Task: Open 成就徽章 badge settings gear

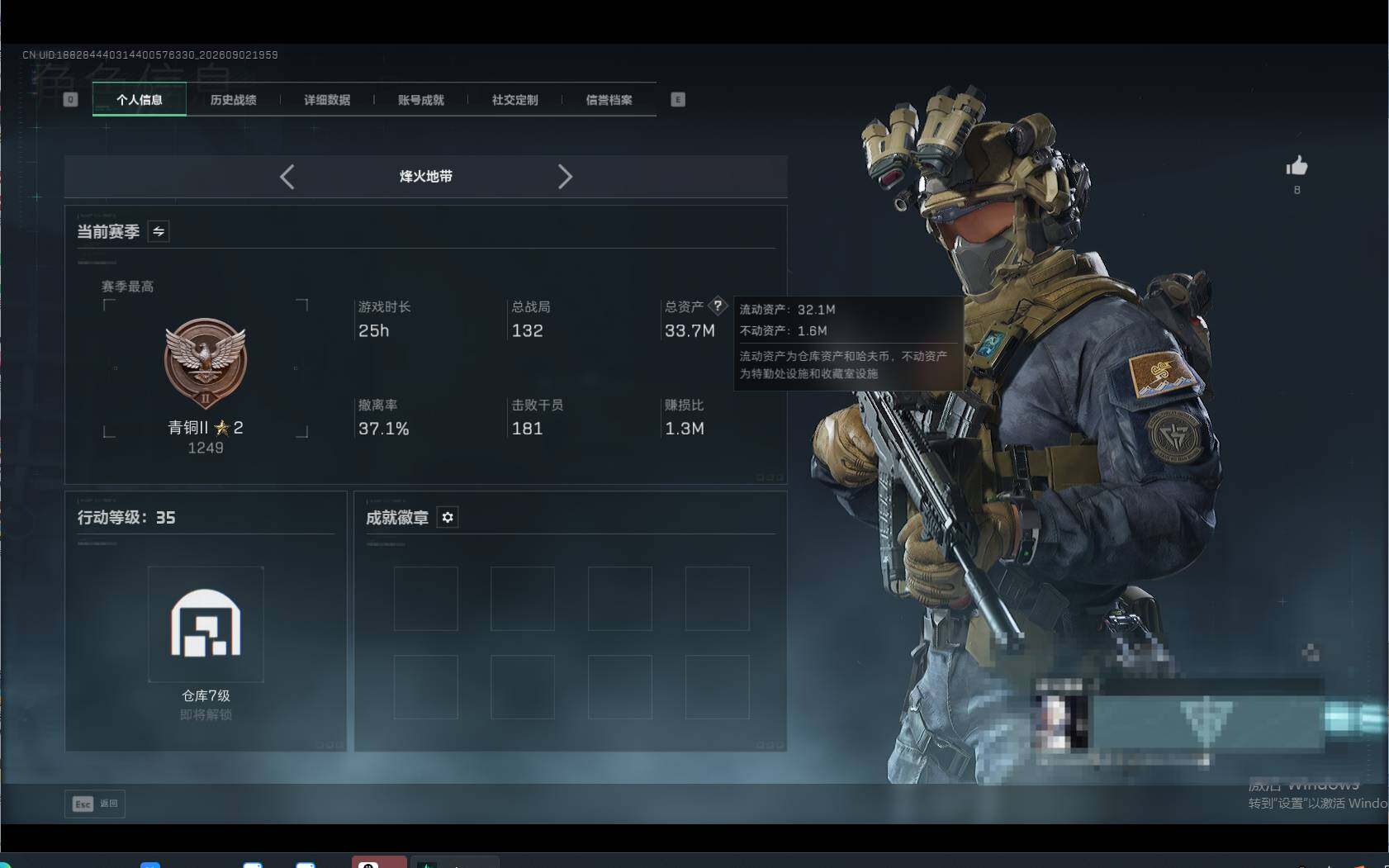Action: tap(448, 517)
